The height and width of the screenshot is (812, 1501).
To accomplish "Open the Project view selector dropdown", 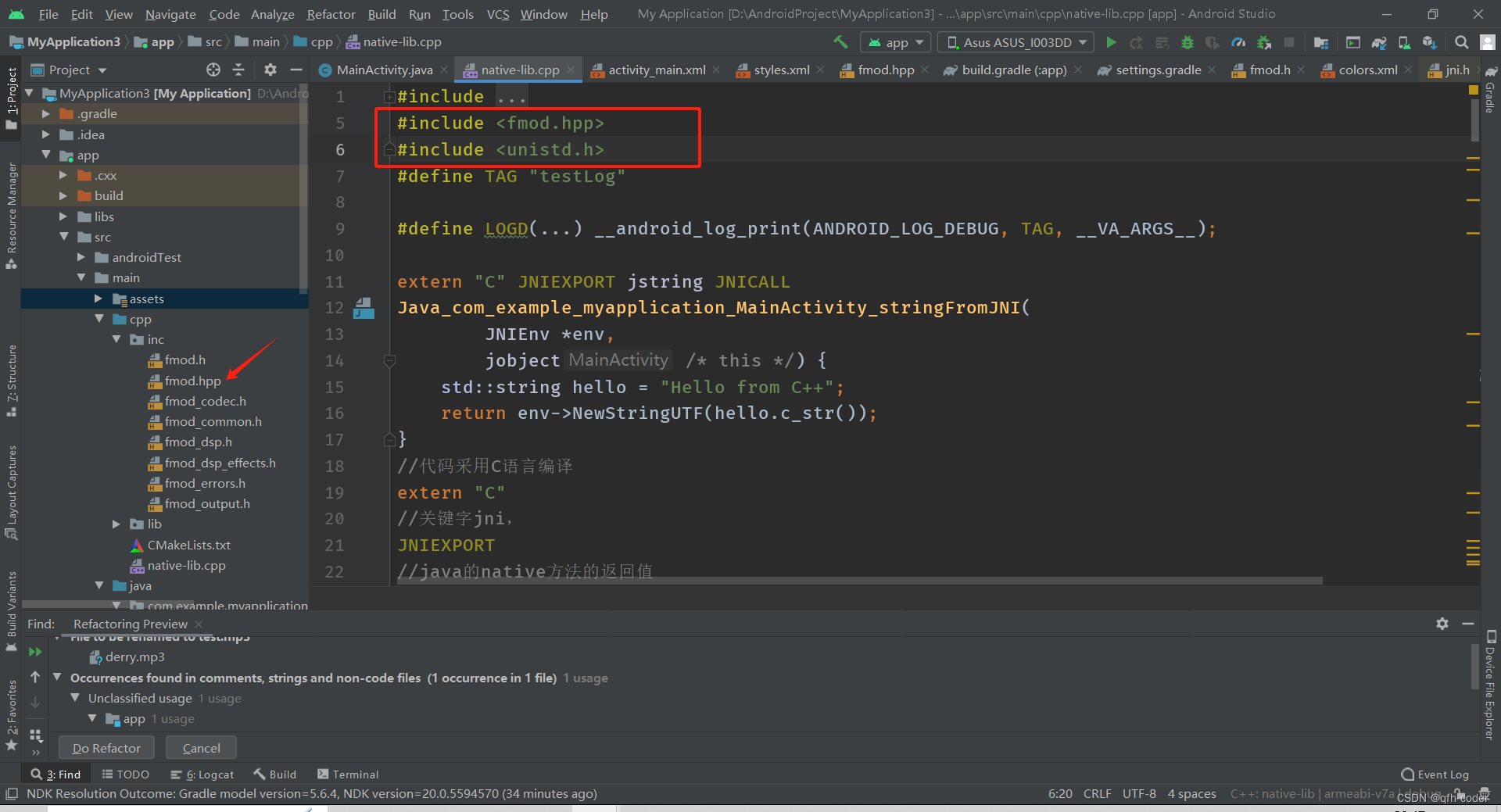I will 69,70.
